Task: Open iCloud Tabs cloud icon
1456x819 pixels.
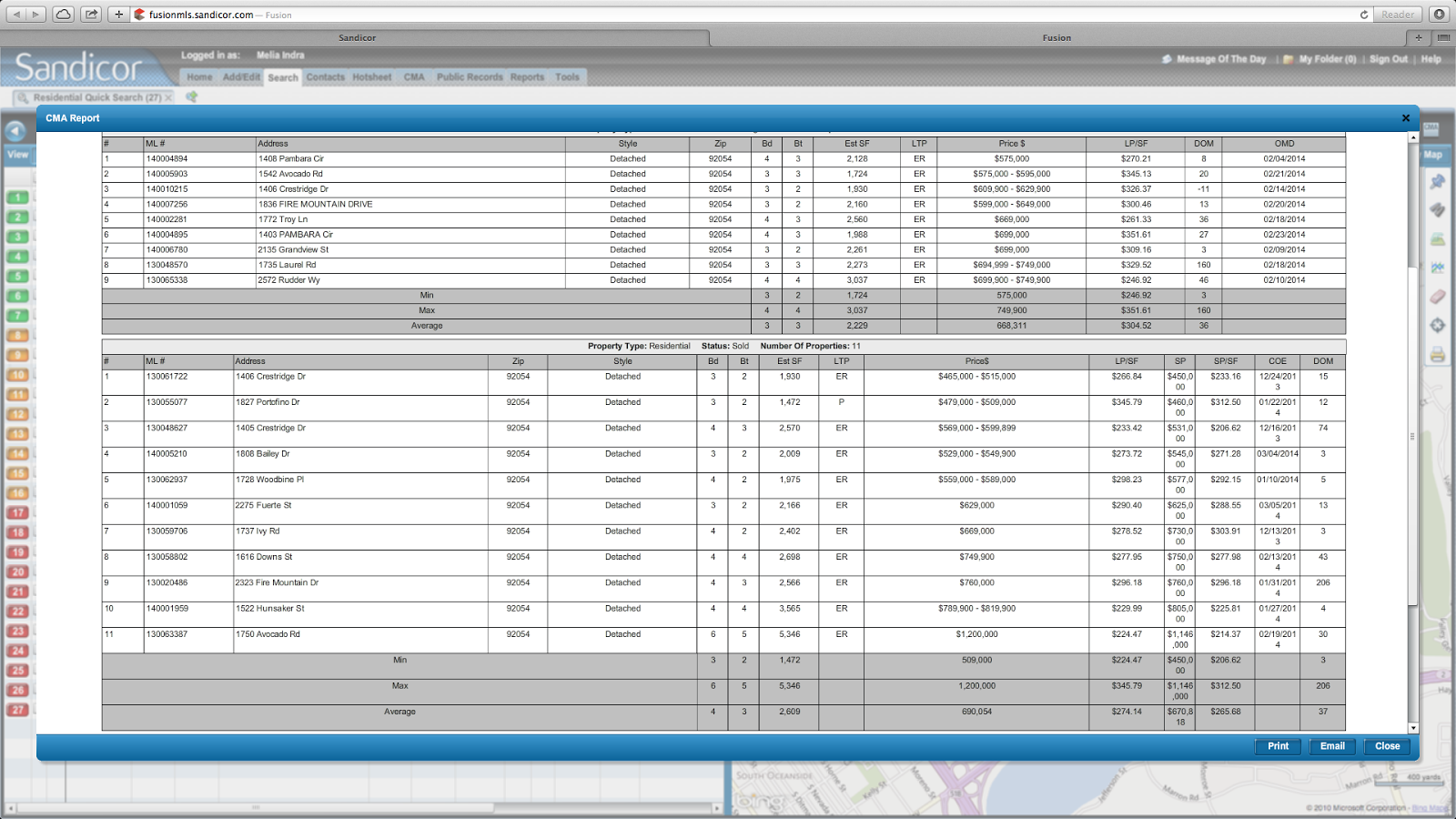Action: click(63, 15)
